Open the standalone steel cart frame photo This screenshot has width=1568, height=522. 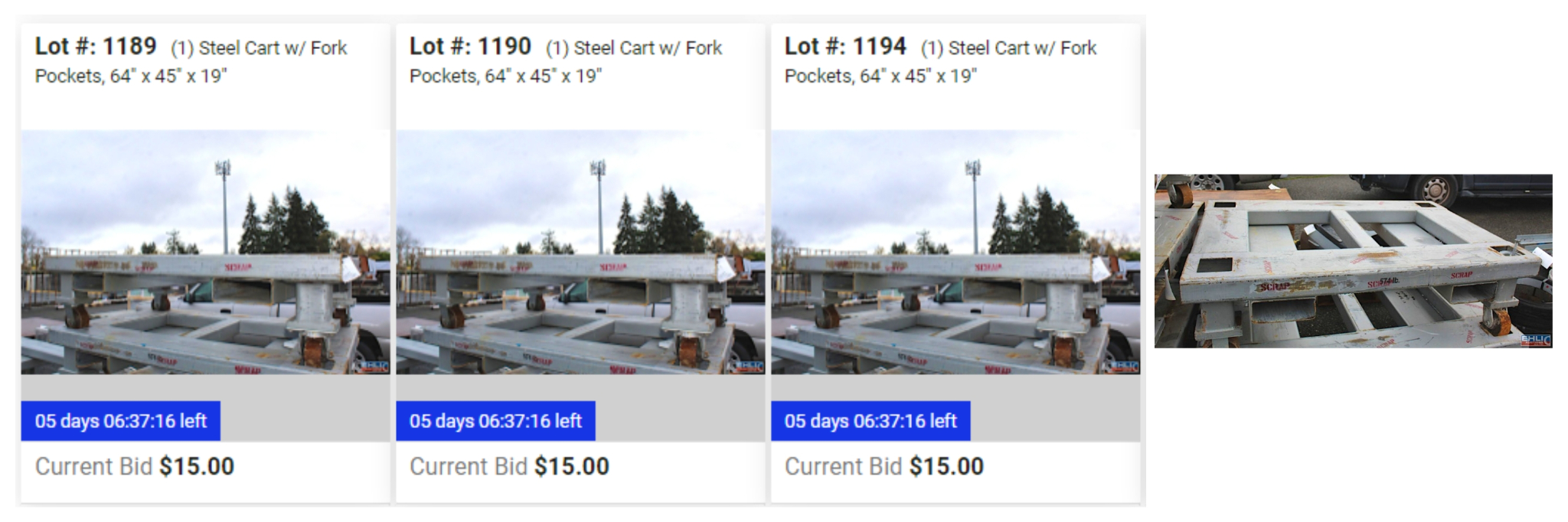[1353, 261]
